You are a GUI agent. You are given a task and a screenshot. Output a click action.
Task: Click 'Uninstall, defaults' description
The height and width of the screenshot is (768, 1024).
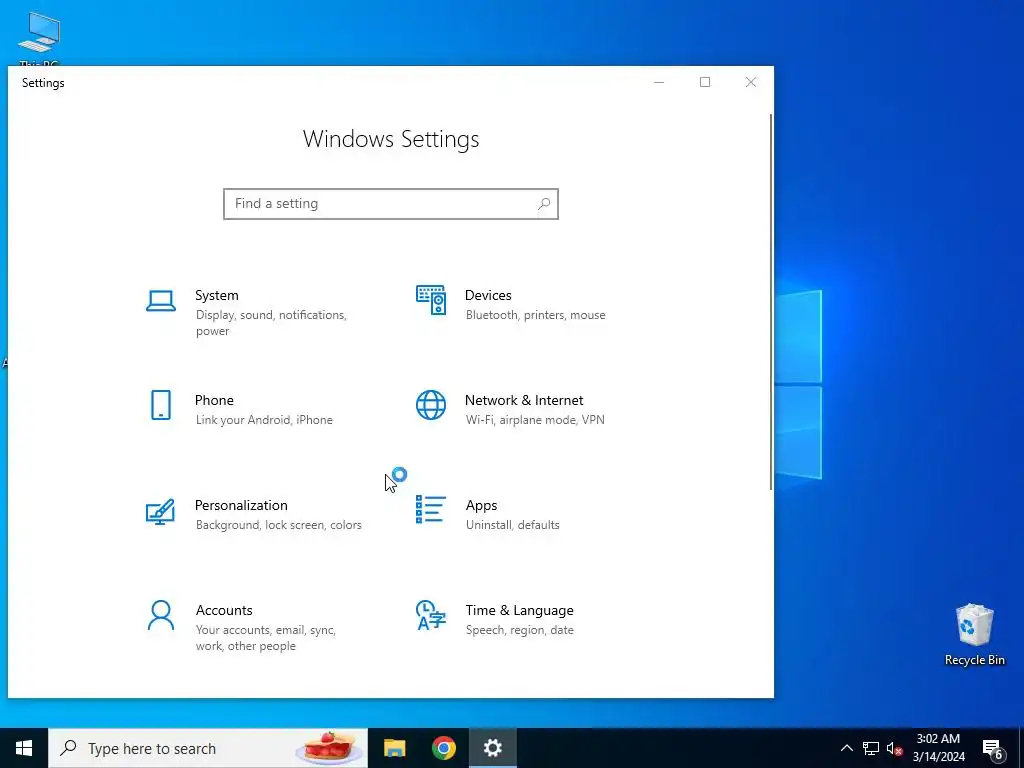[513, 525]
